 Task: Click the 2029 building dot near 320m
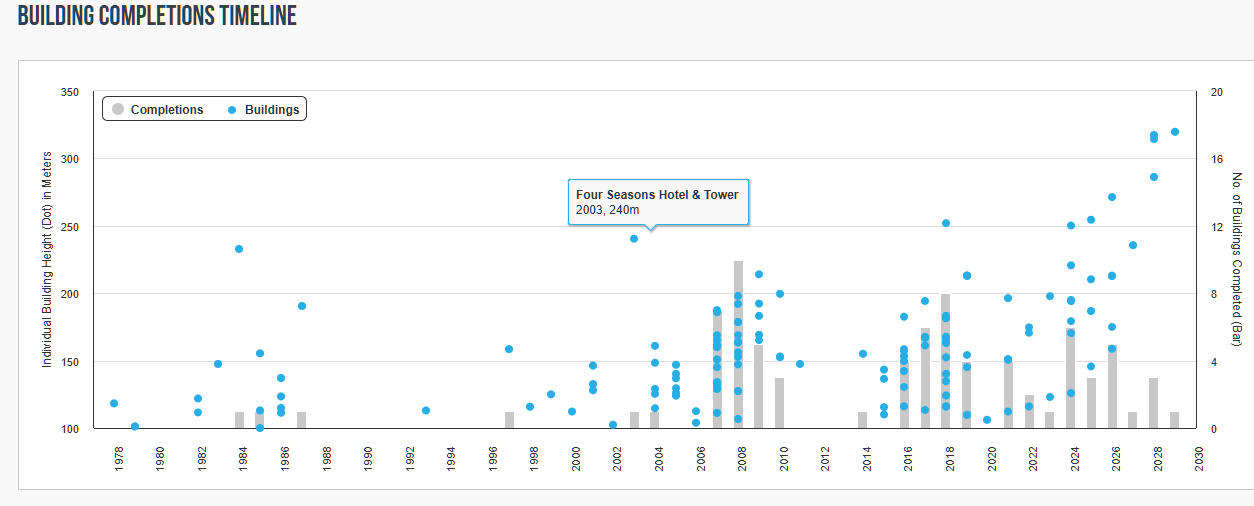(x=1175, y=132)
